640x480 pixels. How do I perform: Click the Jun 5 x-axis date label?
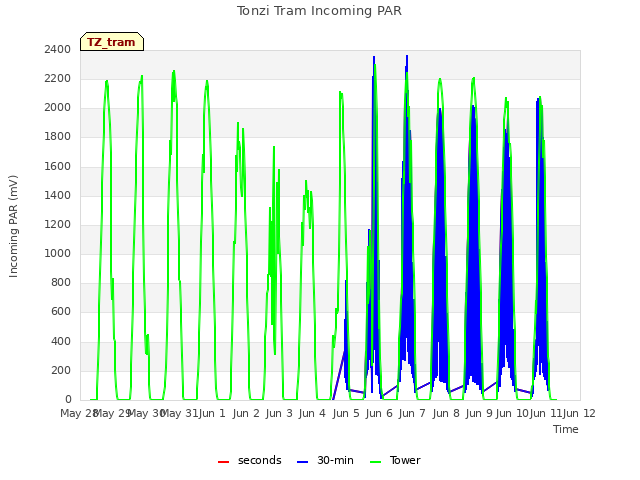pyautogui.click(x=346, y=413)
